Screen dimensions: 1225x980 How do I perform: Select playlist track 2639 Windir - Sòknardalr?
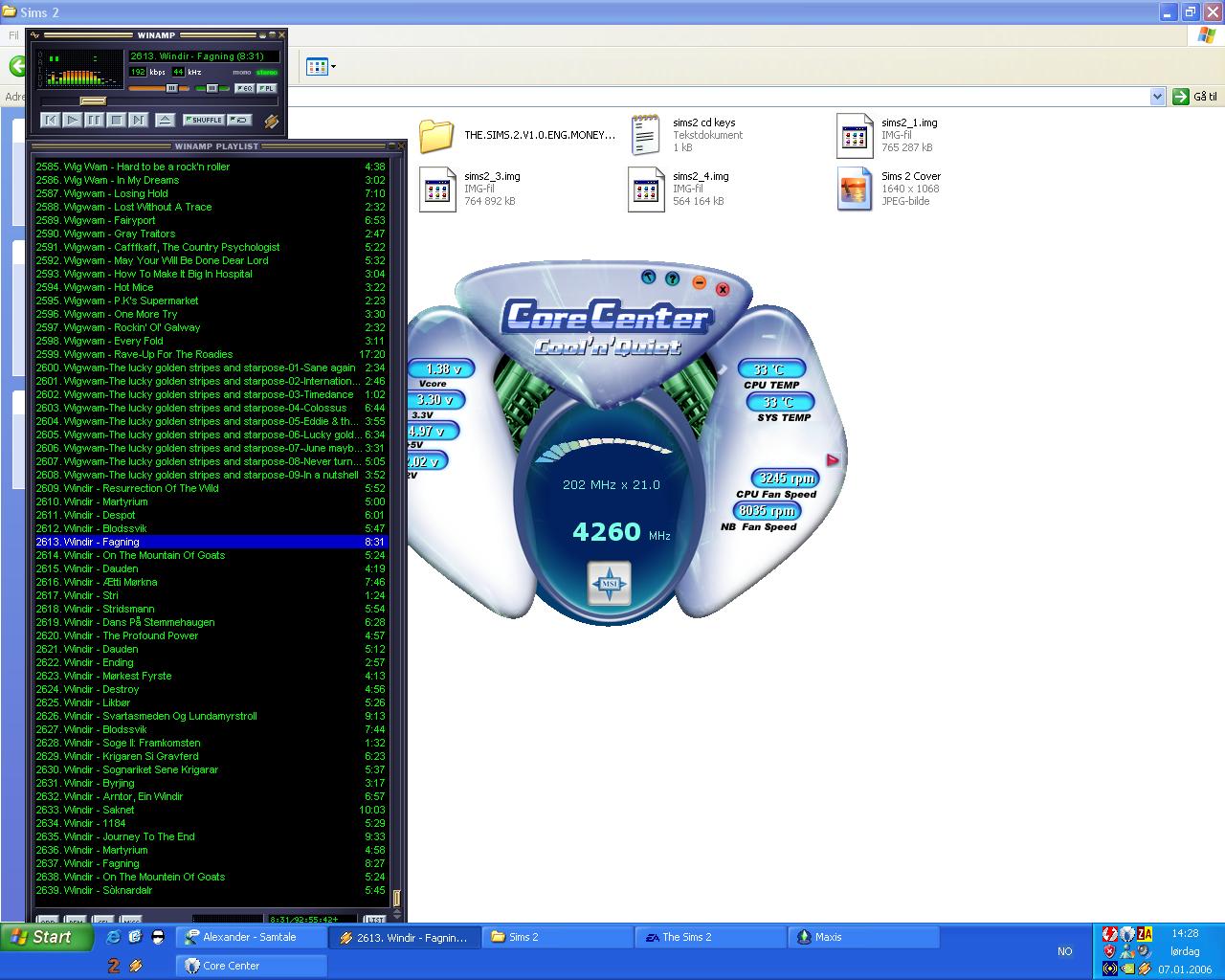click(211, 890)
